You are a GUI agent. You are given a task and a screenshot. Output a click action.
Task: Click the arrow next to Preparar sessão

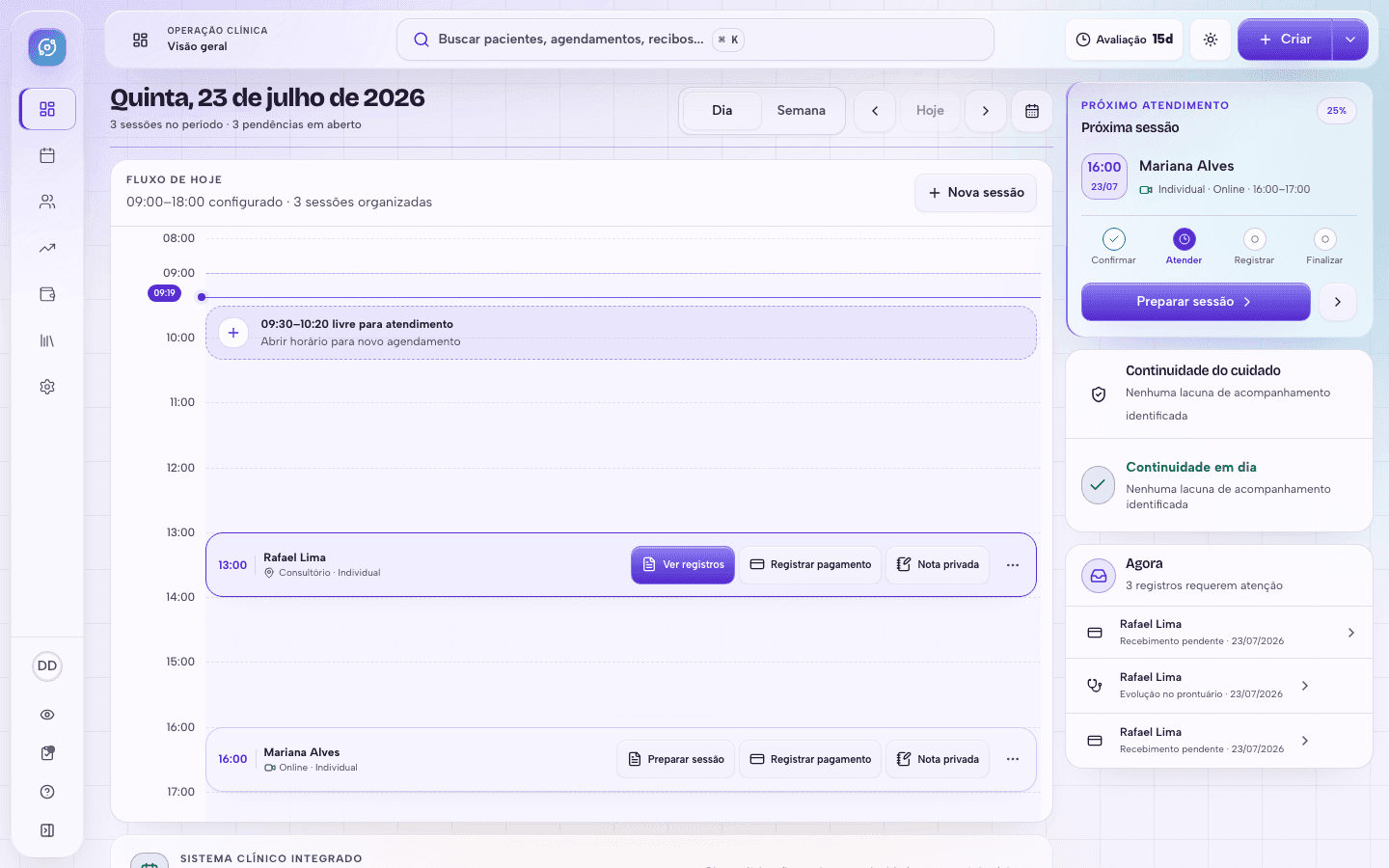tap(1338, 302)
